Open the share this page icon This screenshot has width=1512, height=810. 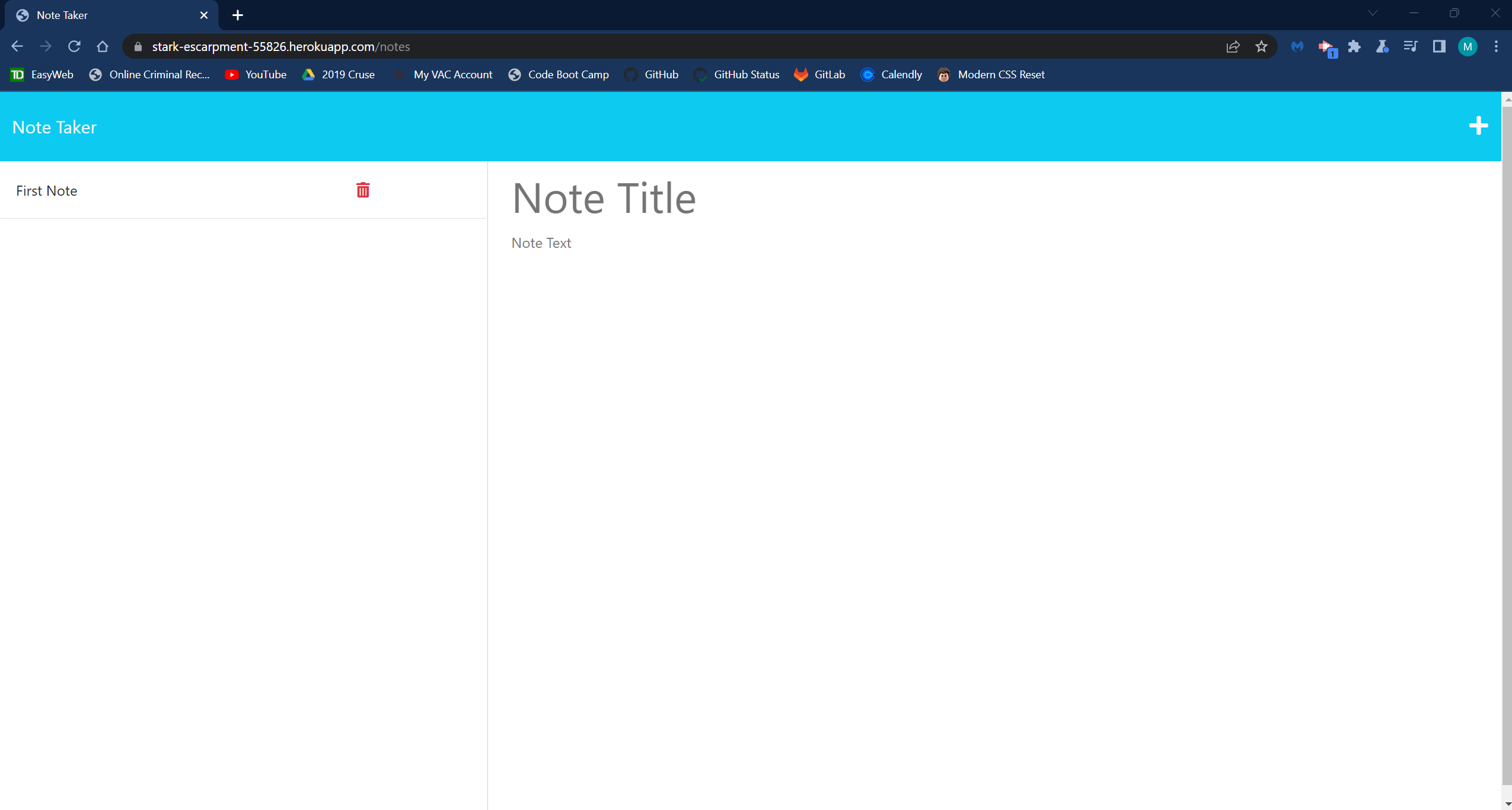pyautogui.click(x=1233, y=46)
